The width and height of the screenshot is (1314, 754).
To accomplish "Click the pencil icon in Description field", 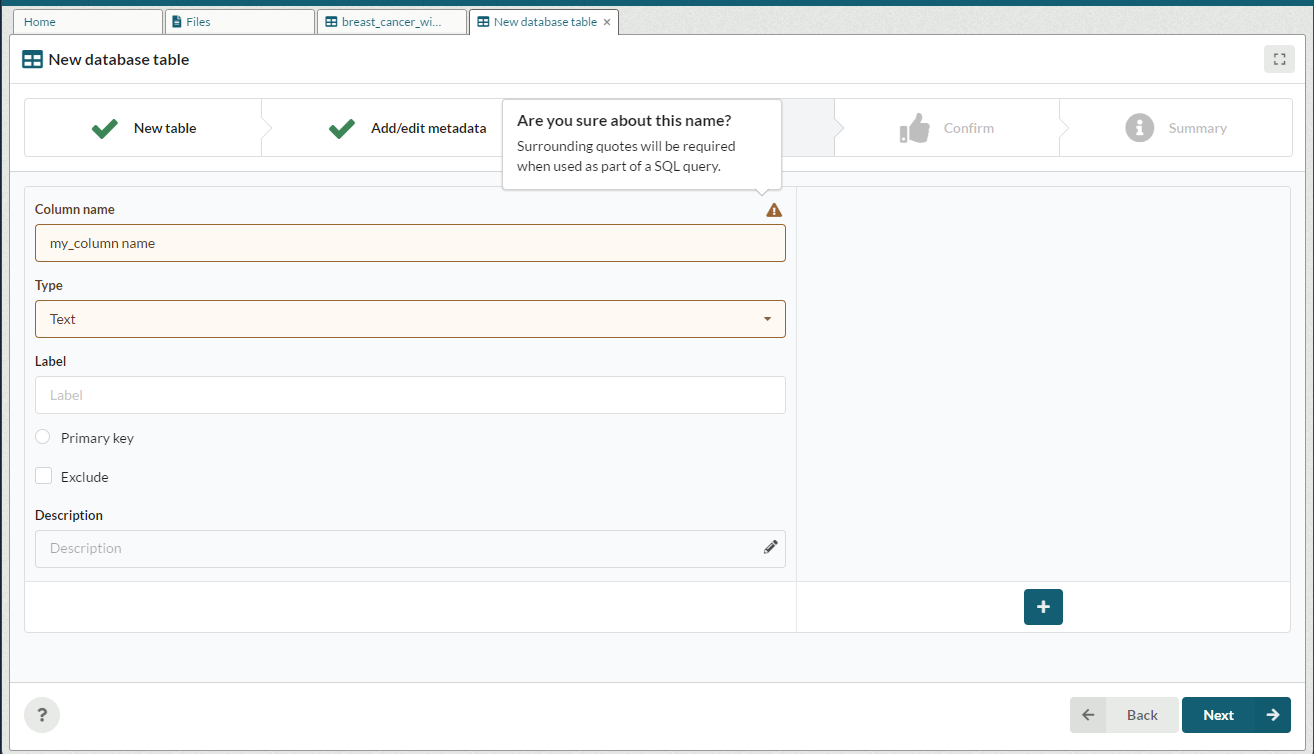I will [x=770, y=547].
